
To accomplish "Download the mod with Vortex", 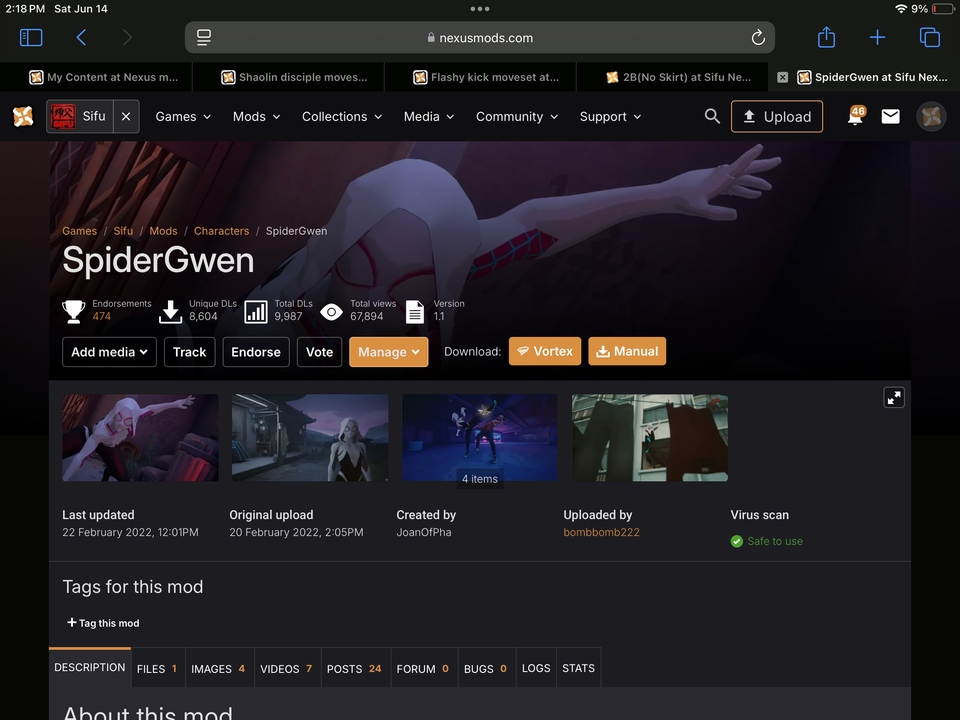I will 545,351.
